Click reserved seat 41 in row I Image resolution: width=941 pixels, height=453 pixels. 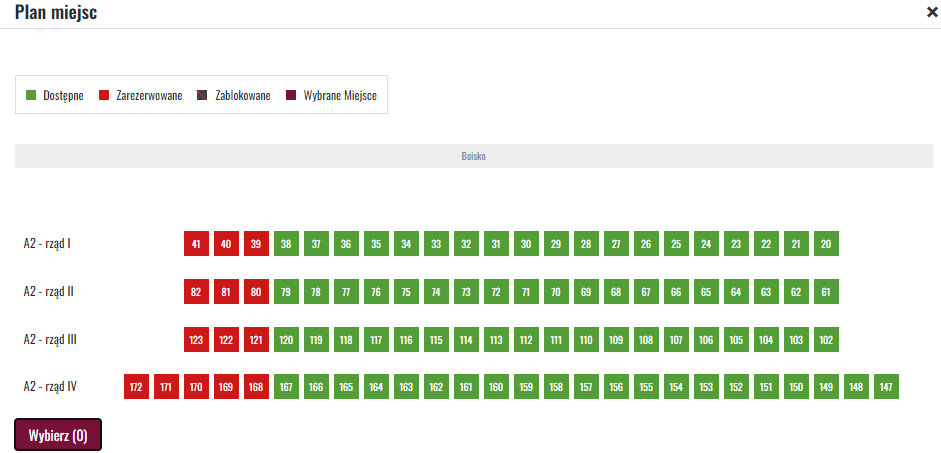[x=196, y=244]
